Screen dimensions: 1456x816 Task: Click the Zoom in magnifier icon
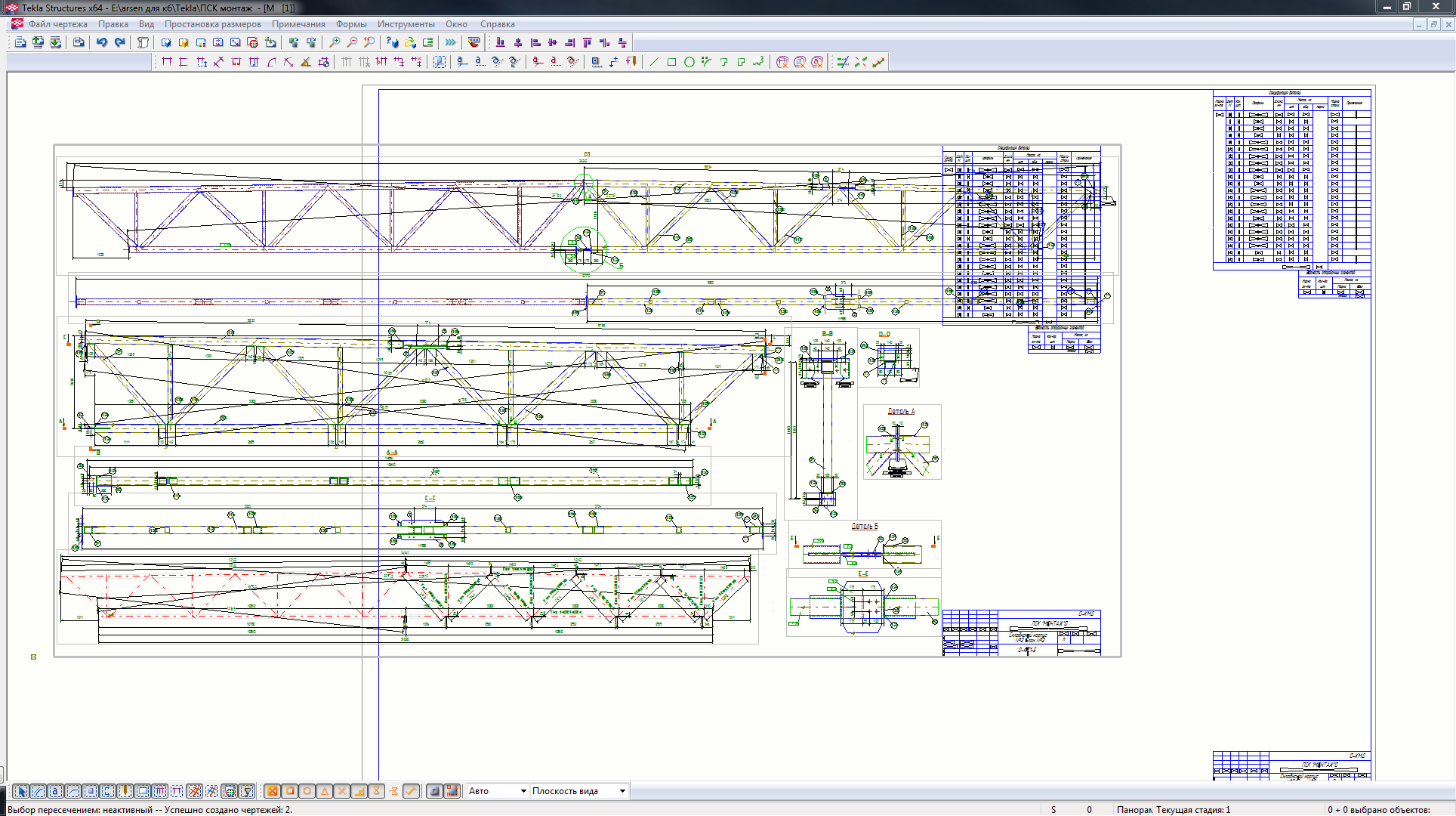[335, 42]
